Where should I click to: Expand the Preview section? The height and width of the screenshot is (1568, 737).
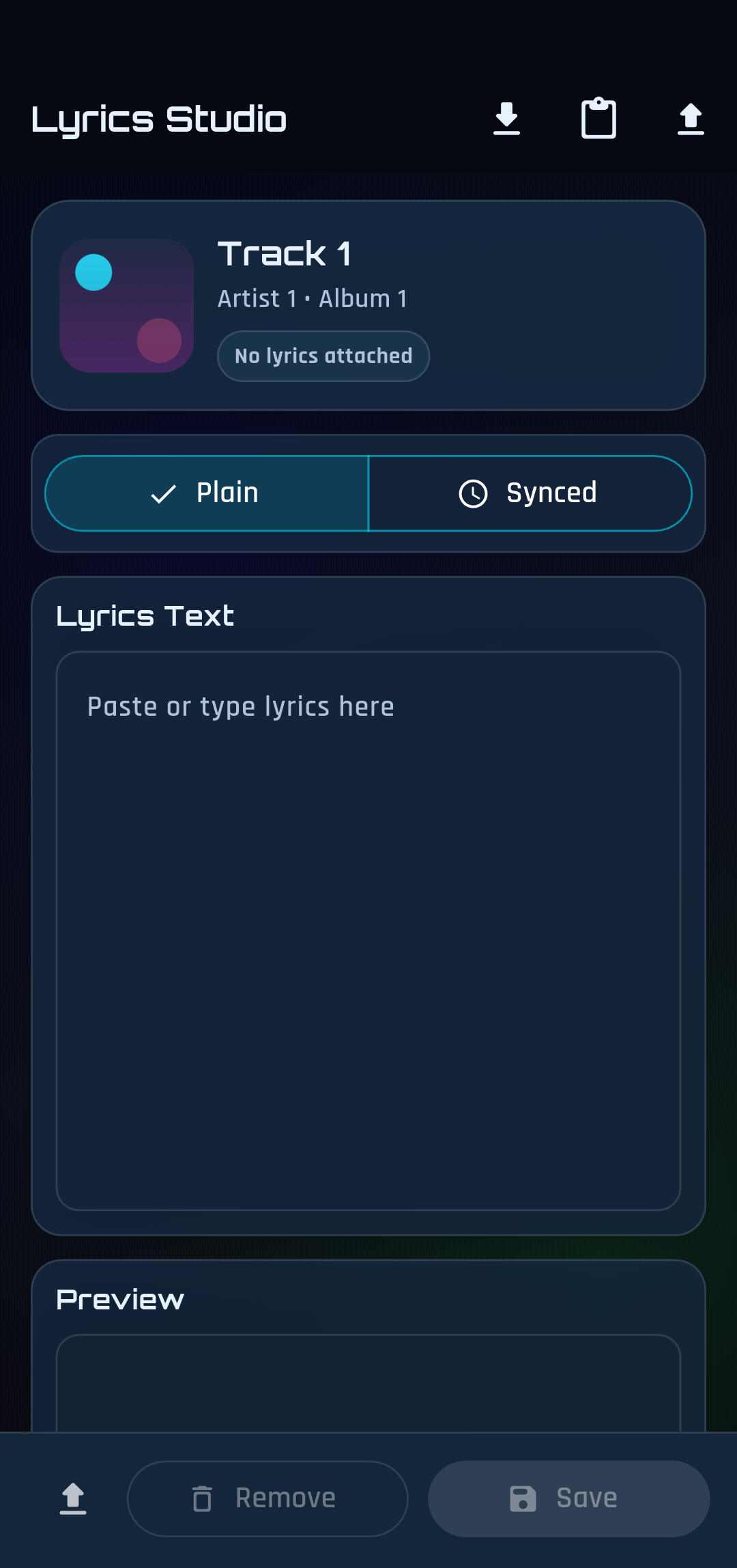click(x=120, y=1298)
